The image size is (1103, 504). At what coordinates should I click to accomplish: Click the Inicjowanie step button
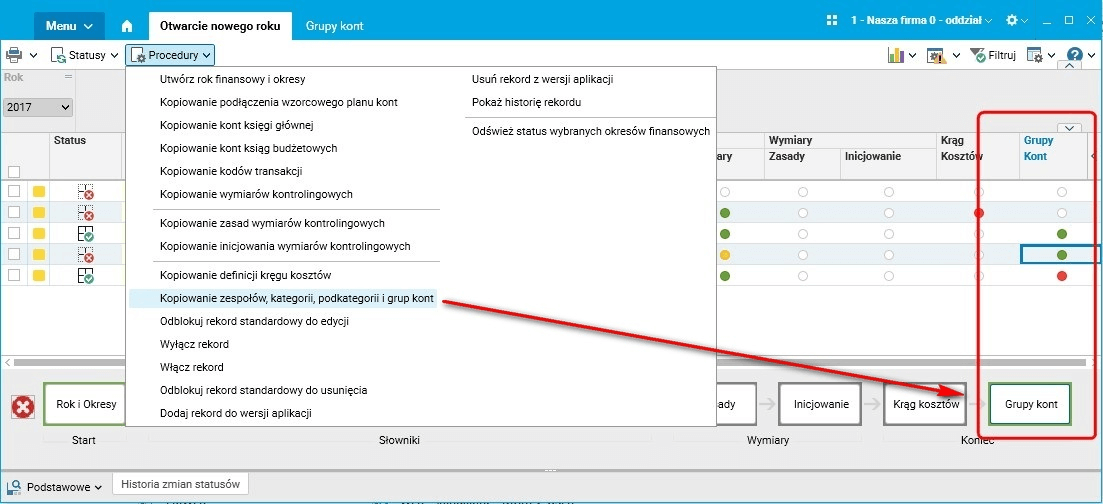(821, 404)
